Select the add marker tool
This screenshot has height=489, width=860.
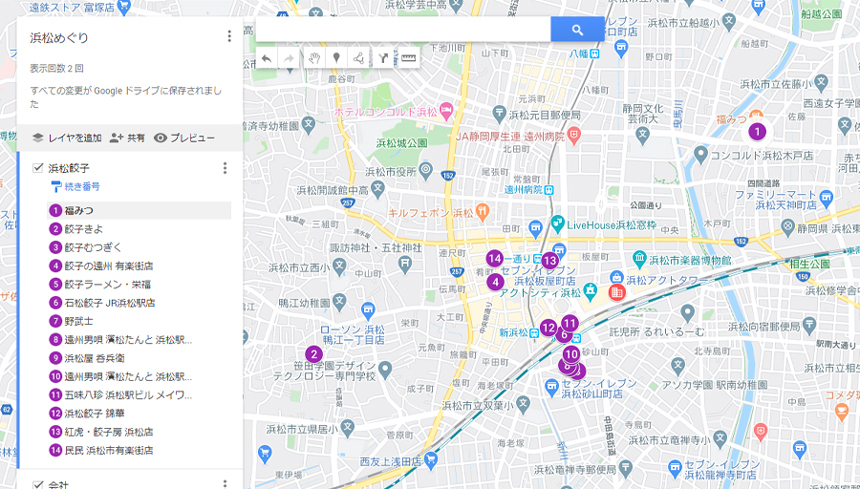[336, 58]
